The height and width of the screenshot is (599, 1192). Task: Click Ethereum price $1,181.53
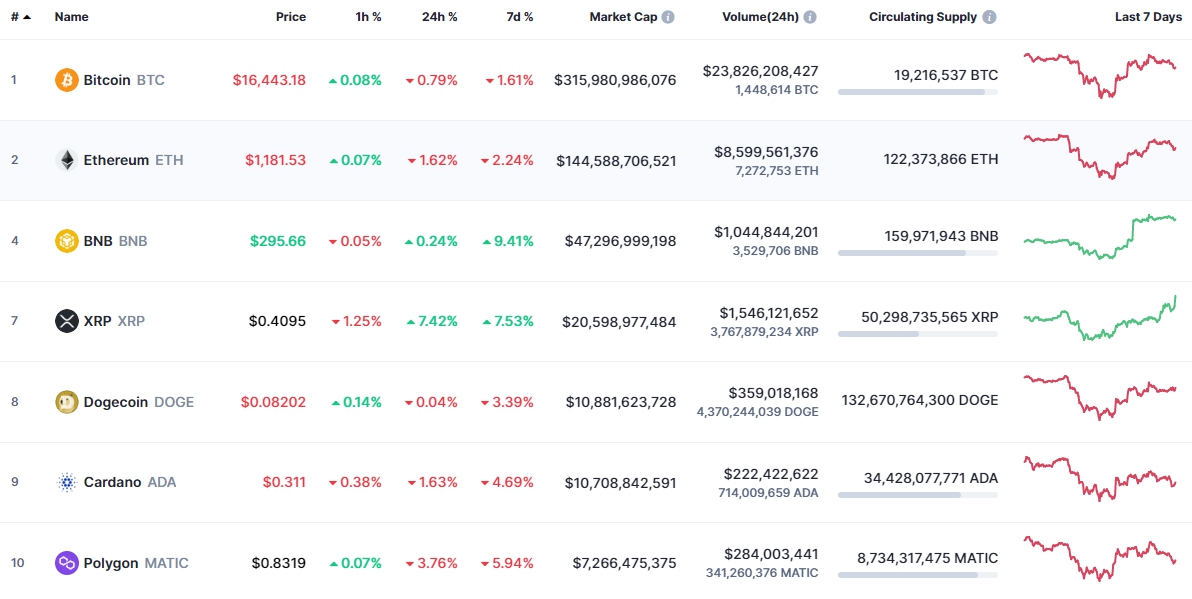coord(275,160)
